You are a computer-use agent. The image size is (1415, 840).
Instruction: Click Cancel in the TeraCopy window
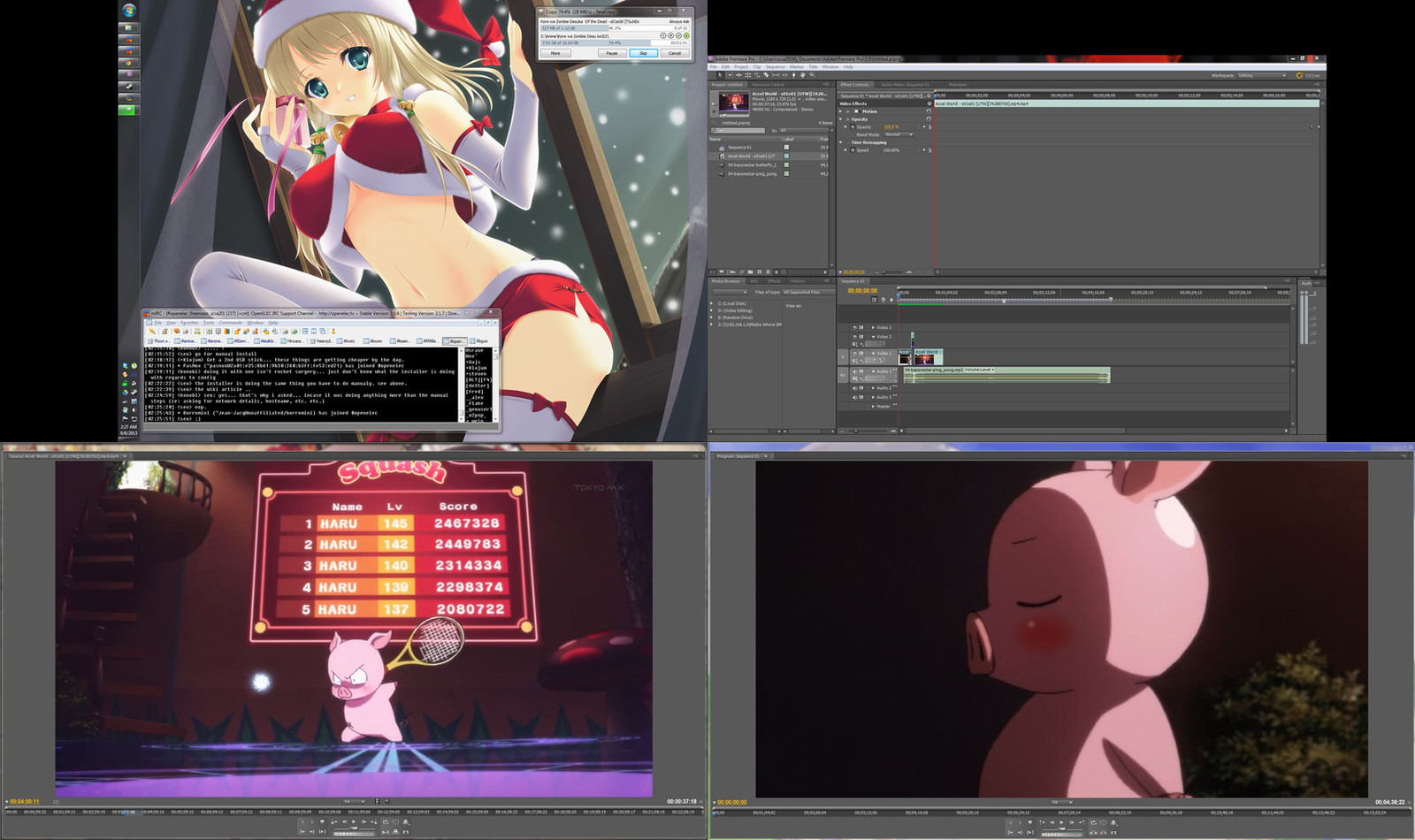tap(675, 53)
